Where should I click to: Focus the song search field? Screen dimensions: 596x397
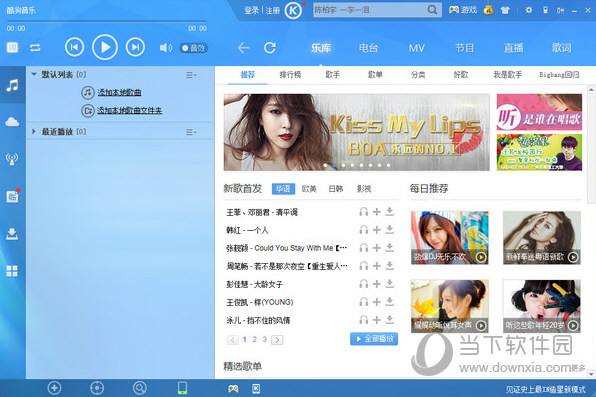(369, 10)
